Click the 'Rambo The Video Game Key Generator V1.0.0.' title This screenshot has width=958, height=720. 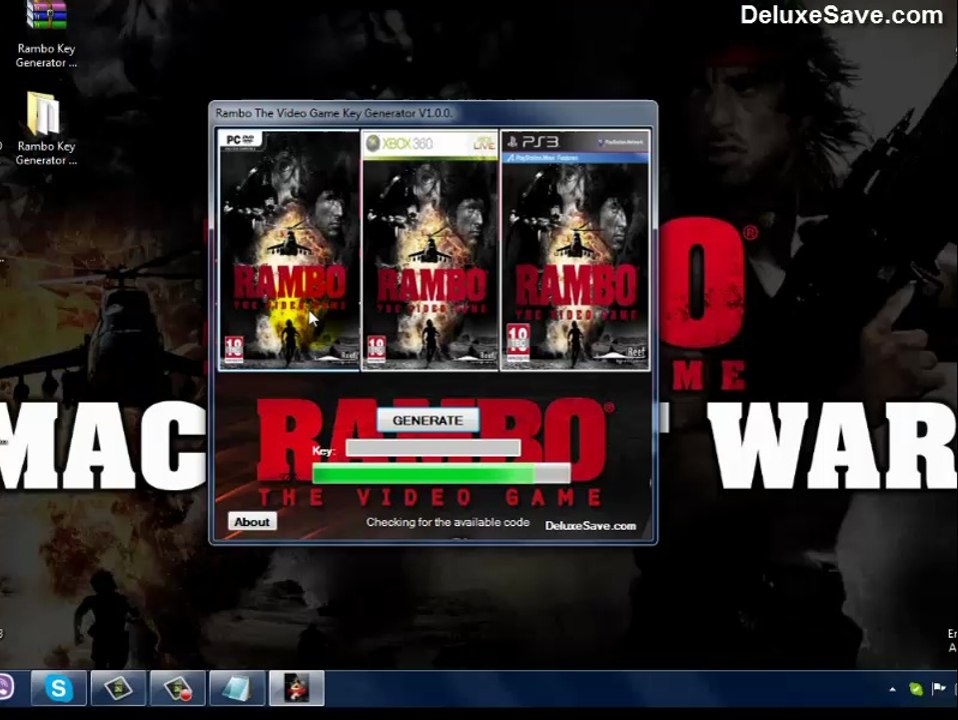(334, 113)
